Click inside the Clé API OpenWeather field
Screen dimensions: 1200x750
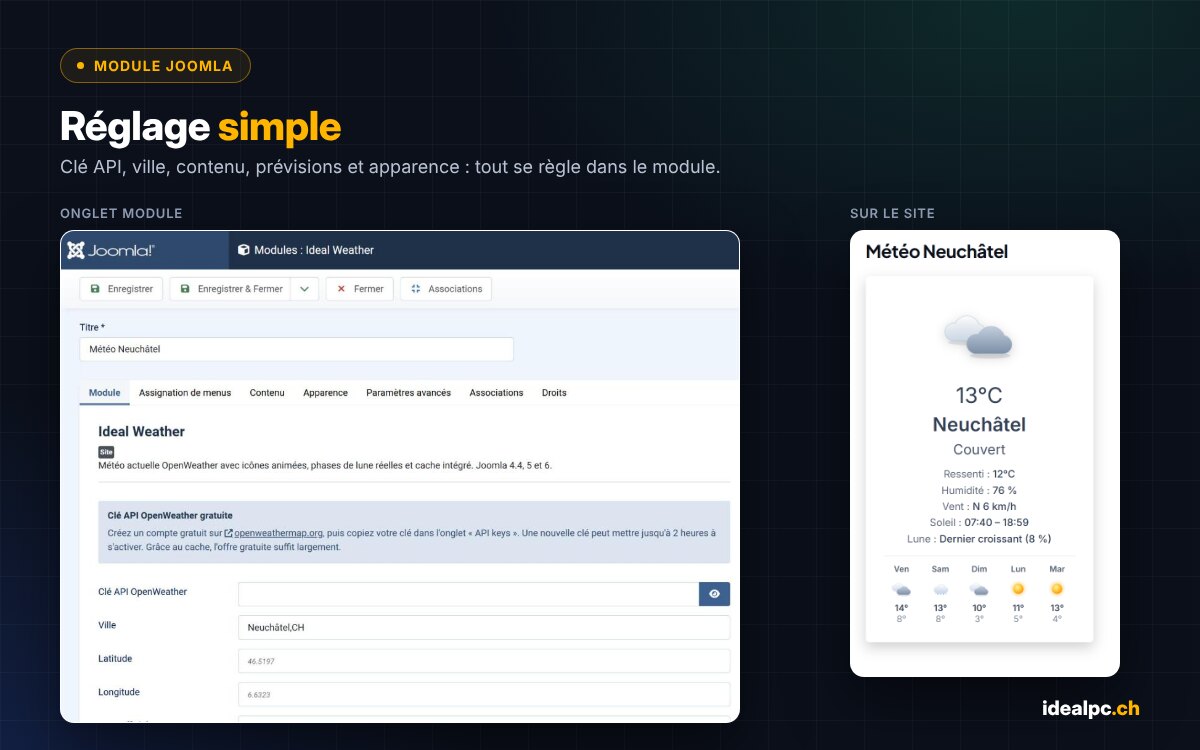[468, 594]
